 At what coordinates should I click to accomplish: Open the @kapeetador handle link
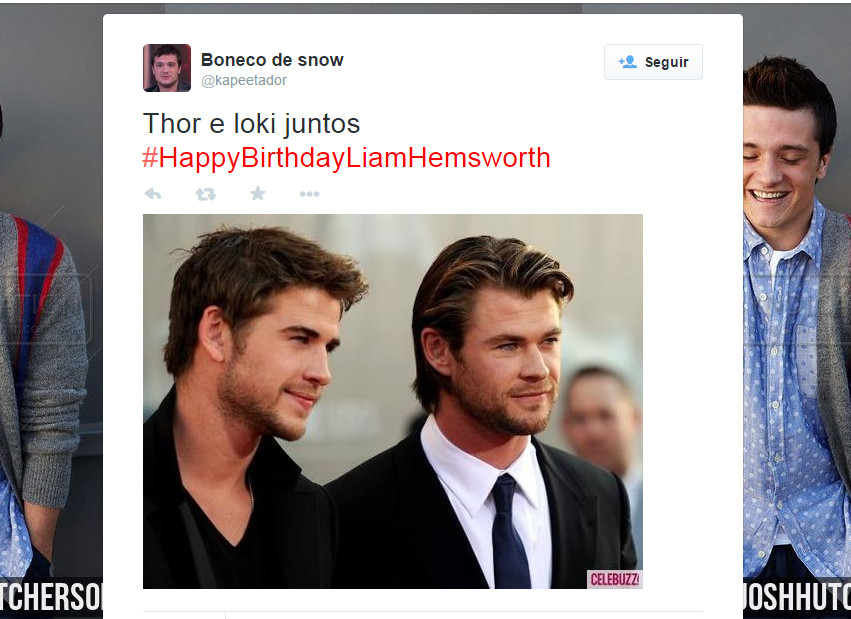(244, 80)
